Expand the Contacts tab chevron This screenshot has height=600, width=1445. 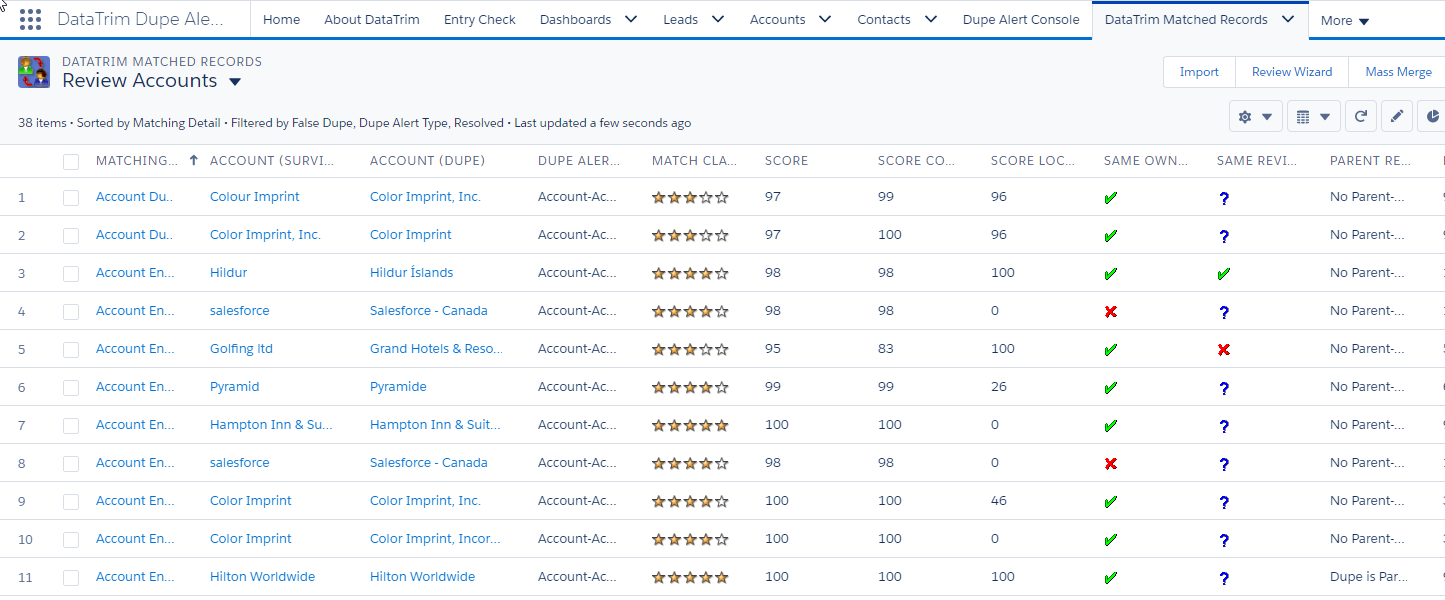tap(930, 19)
